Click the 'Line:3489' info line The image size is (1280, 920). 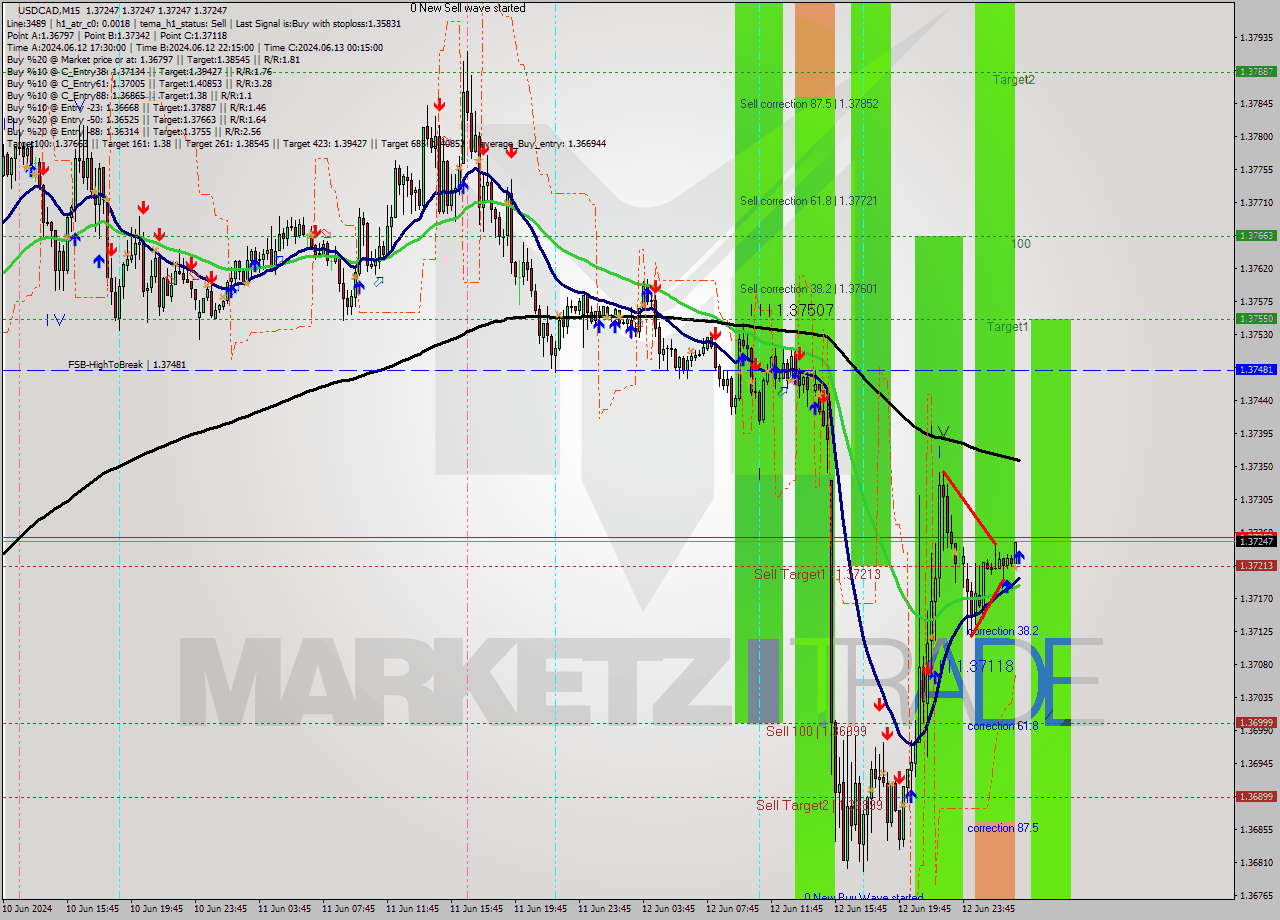203,23
